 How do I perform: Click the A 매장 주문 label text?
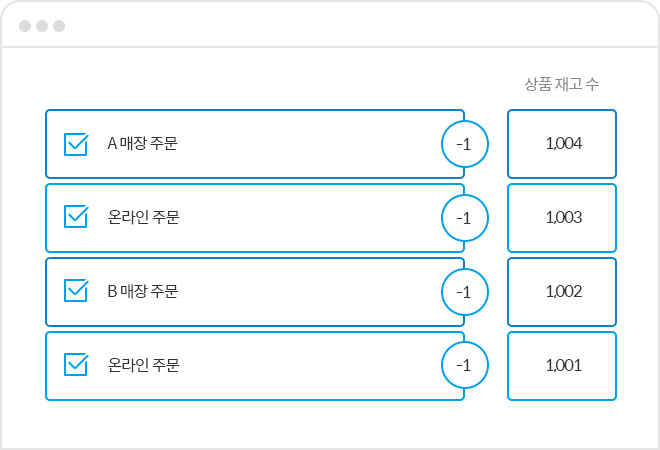(x=142, y=144)
